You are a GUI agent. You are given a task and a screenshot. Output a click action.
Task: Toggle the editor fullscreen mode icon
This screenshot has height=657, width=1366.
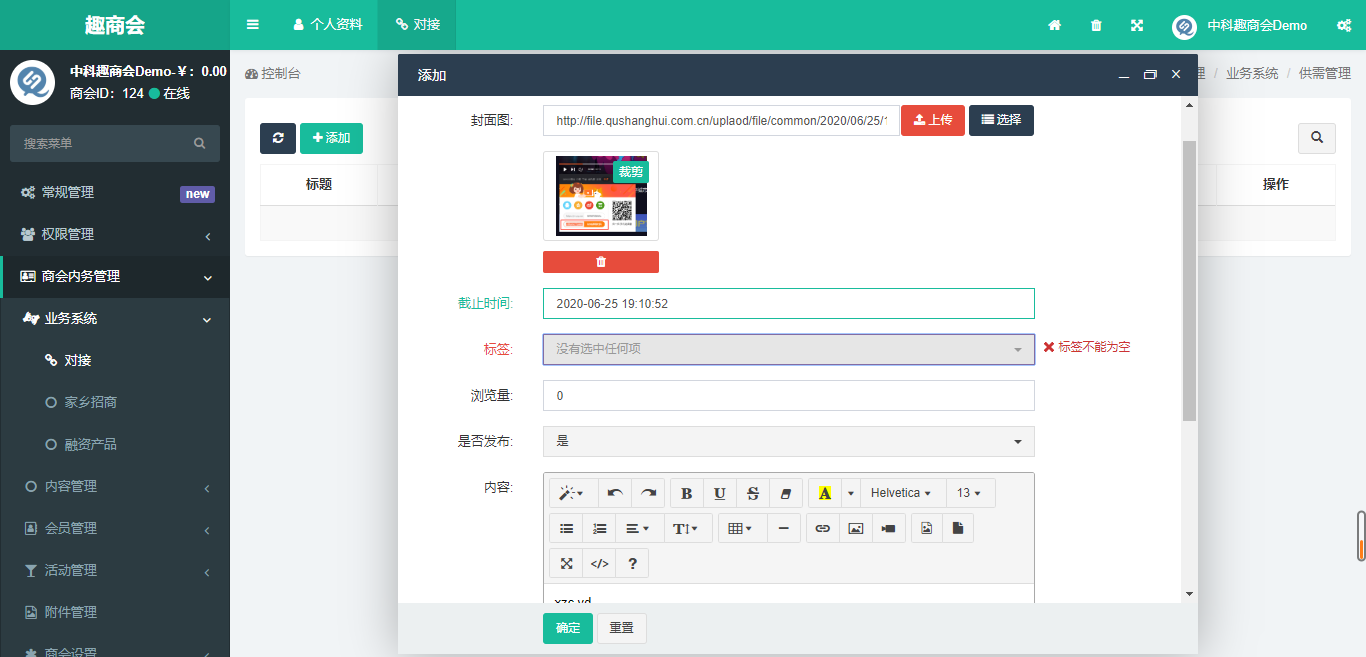[x=566, y=563]
